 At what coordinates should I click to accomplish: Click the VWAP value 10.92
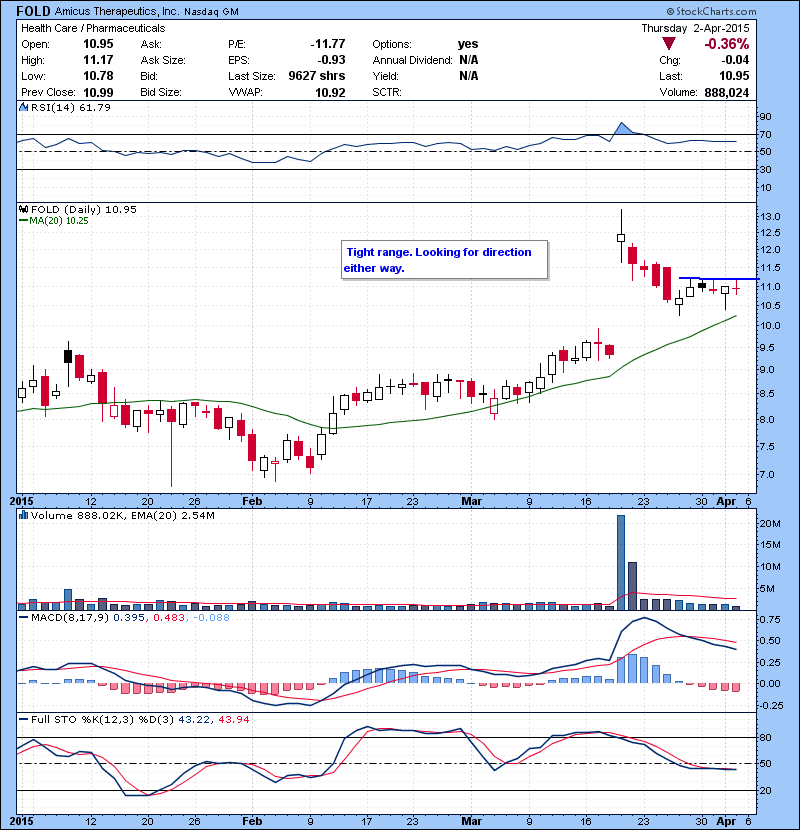point(330,92)
